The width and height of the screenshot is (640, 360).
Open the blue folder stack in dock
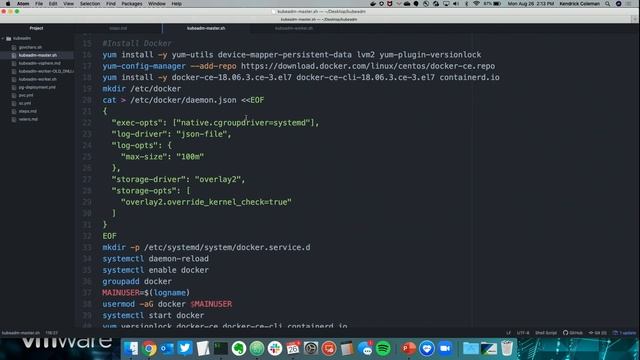click(471, 349)
